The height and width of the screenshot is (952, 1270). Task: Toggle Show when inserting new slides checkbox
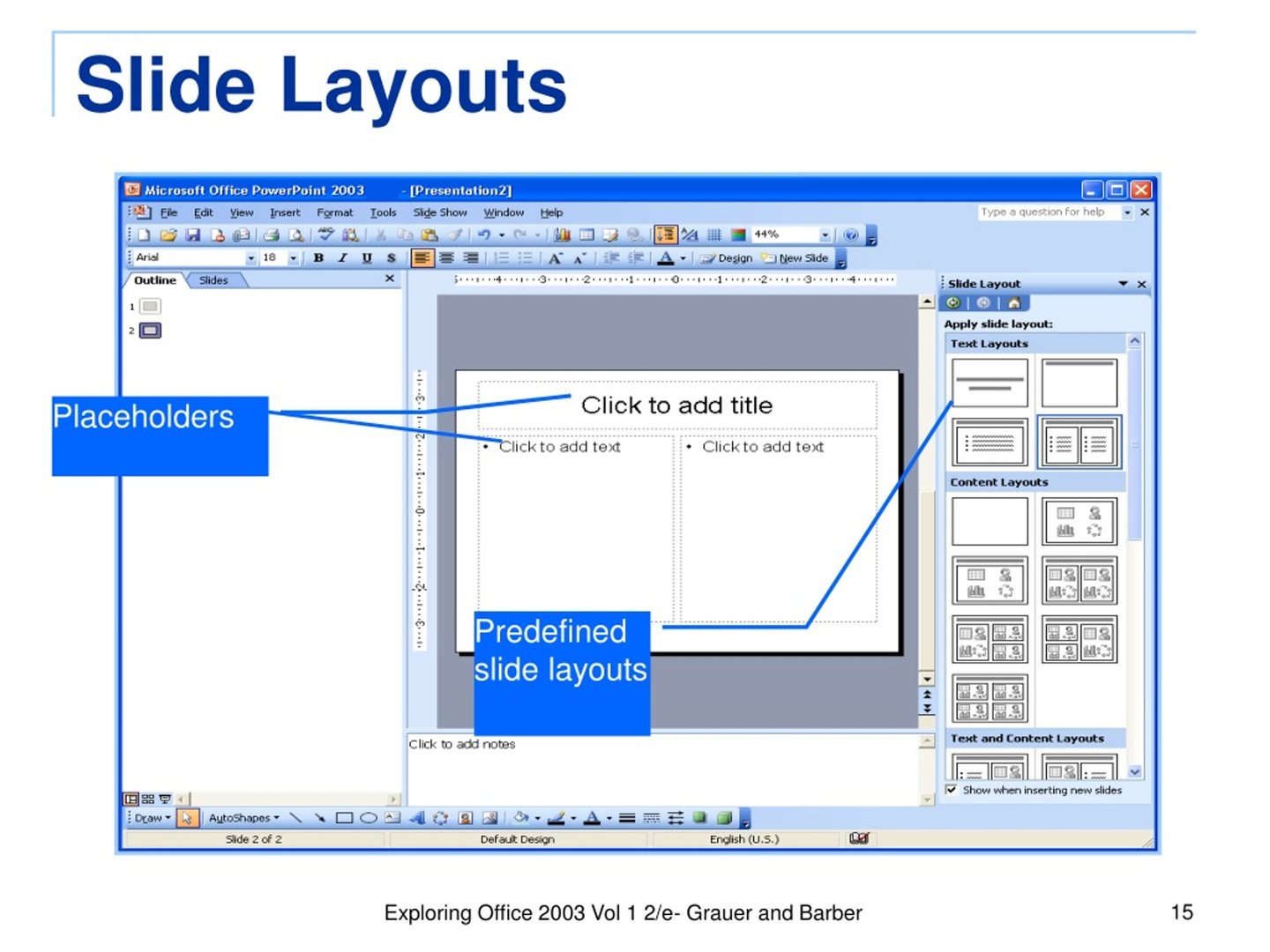coord(951,790)
